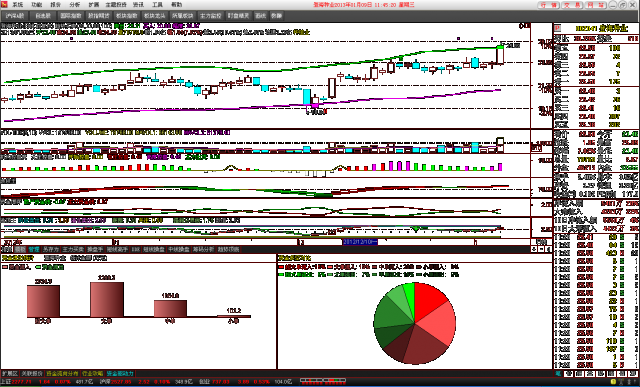The width and height of the screenshot is (640, 387).
Task: Open 主力监控 from the toolbar
Action: [211, 16]
